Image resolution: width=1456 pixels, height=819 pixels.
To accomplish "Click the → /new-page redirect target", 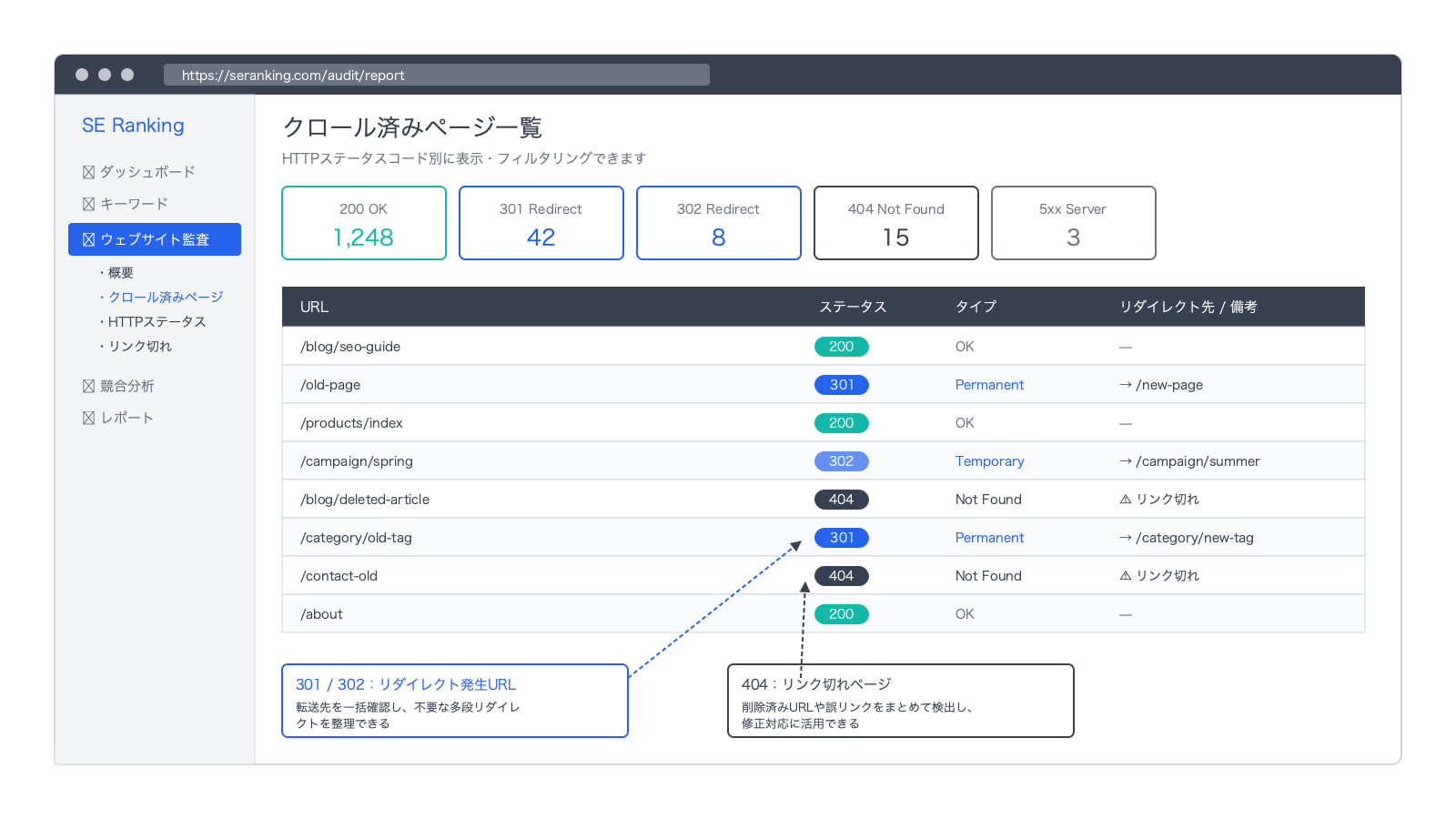I will point(1161,385).
